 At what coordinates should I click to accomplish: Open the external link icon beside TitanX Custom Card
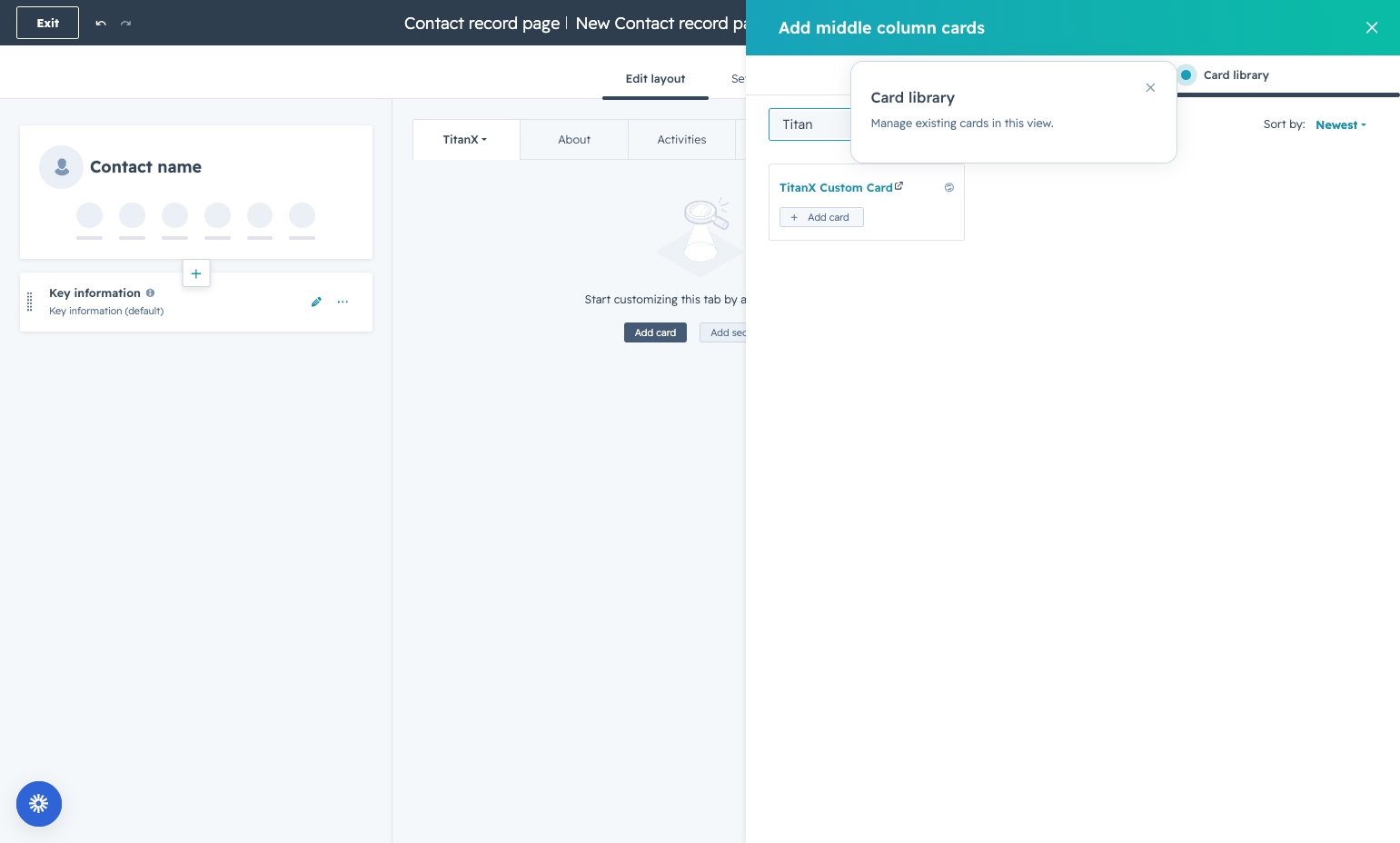899,186
